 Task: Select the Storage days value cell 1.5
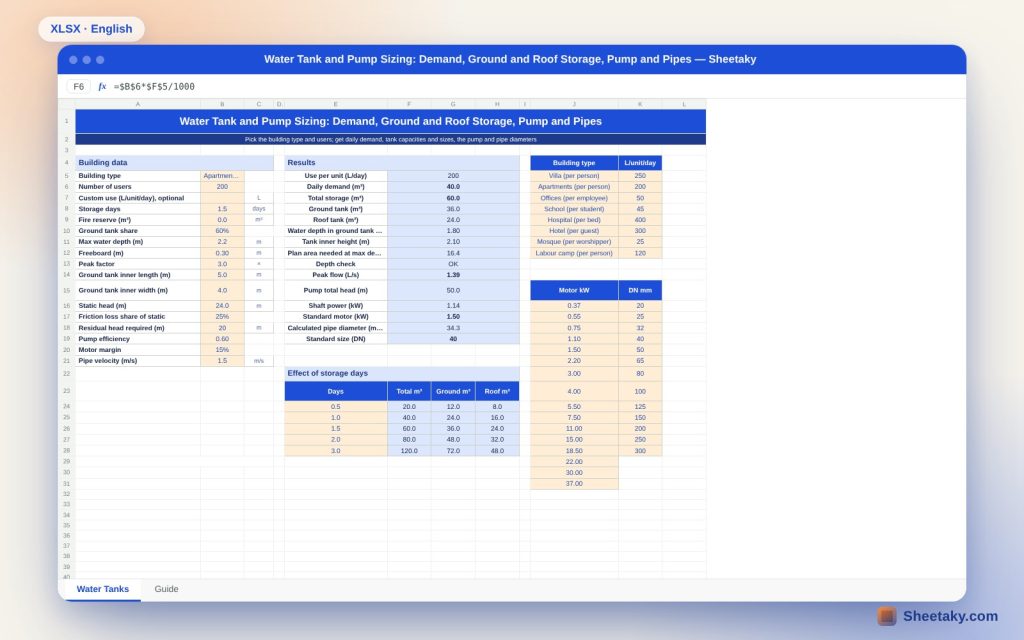click(222, 209)
